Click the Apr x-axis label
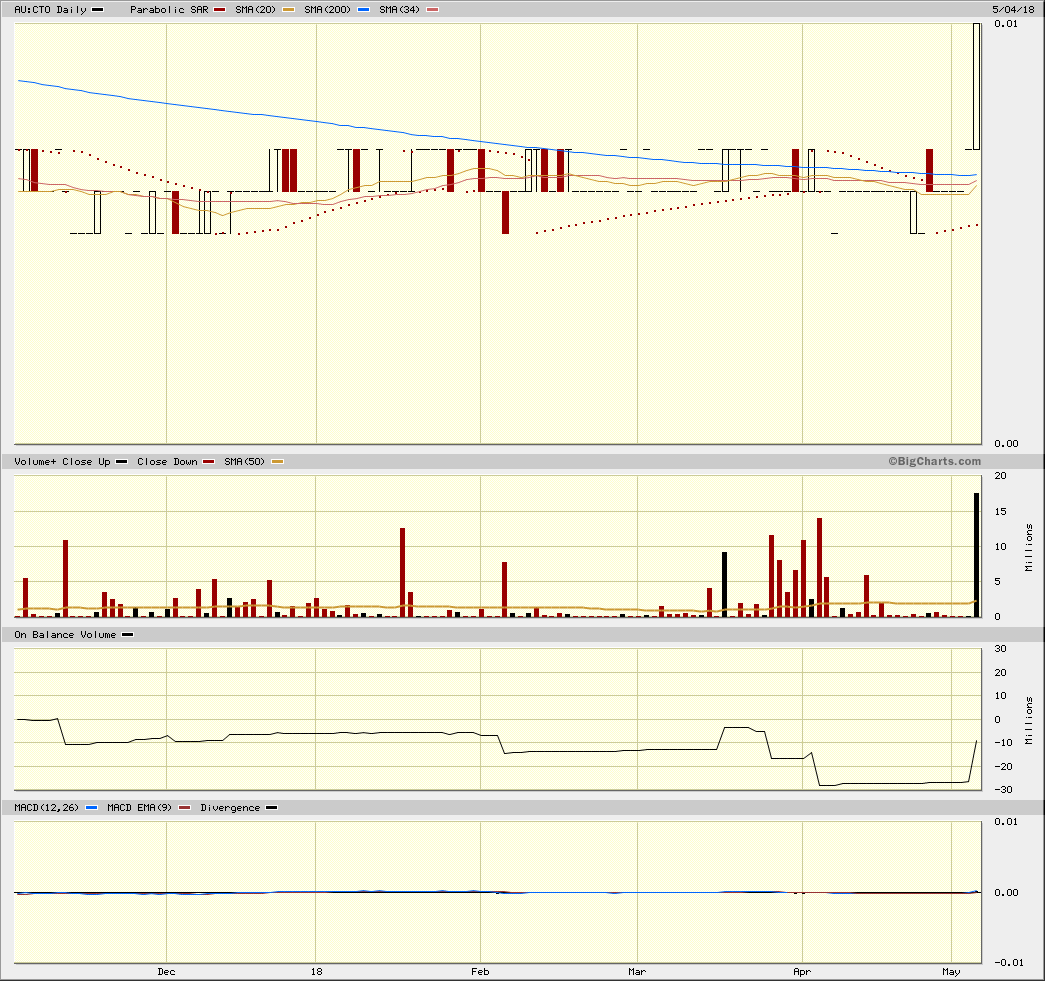The image size is (1045, 981). point(802,972)
